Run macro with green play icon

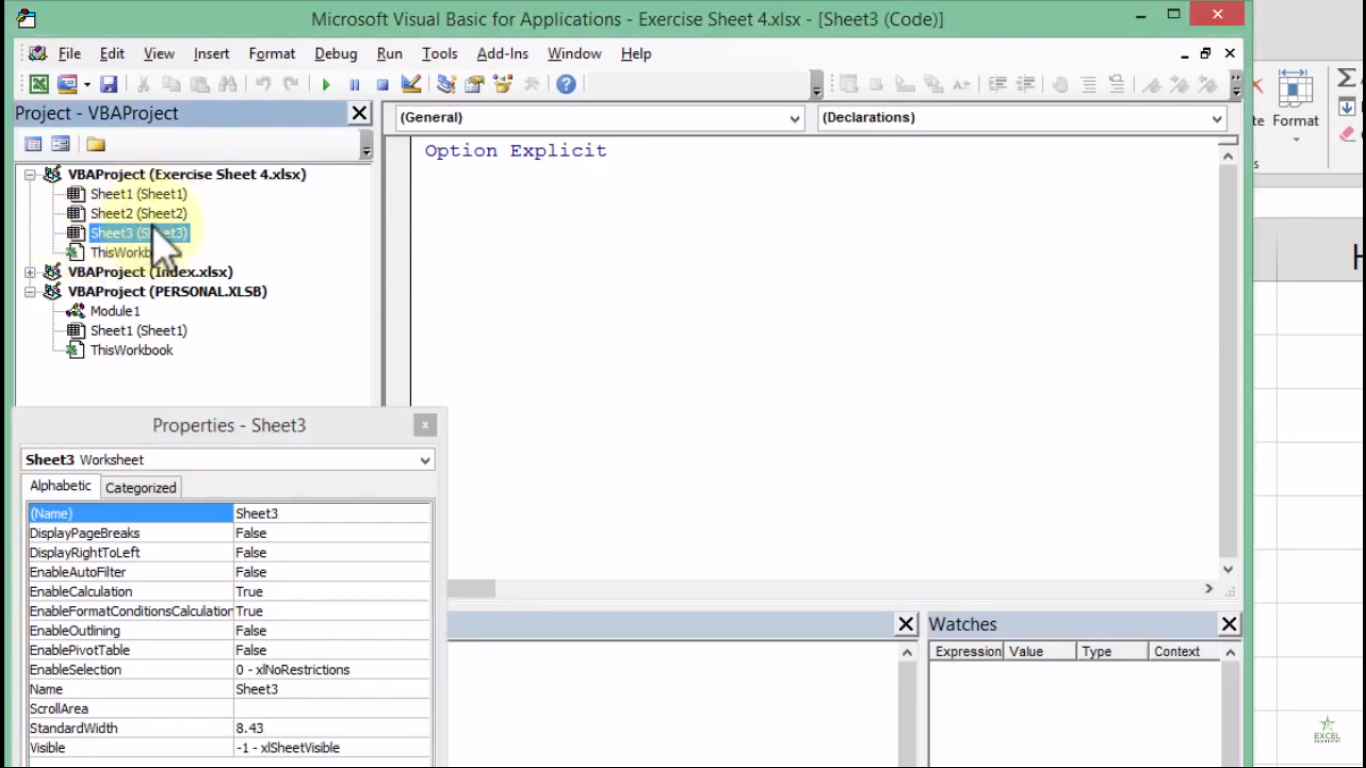tap(326, 84)
